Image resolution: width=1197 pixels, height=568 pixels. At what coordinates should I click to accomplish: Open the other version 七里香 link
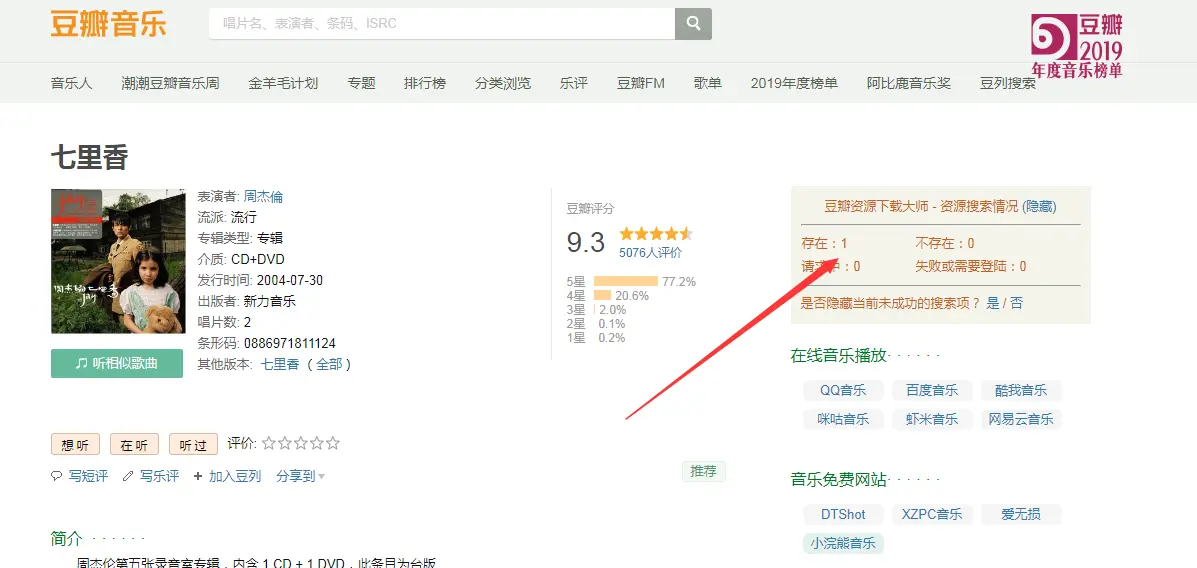[280, 364]
